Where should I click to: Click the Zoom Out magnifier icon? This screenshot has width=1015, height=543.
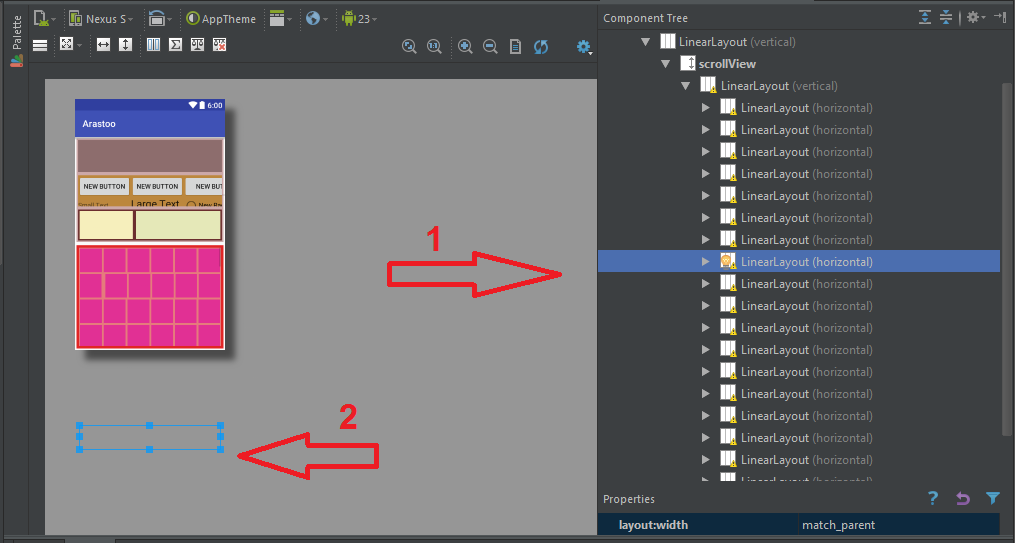(x=490, y=46)
